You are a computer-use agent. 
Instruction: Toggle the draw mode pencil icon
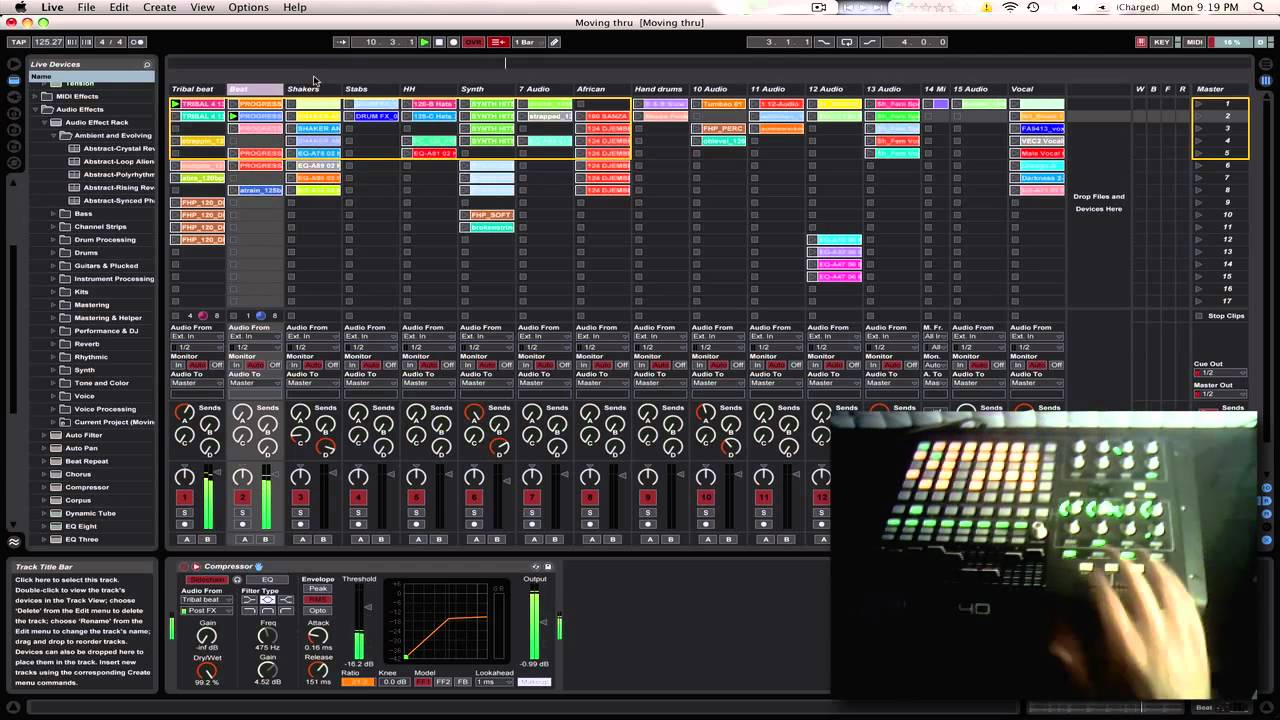click(554, 42)
